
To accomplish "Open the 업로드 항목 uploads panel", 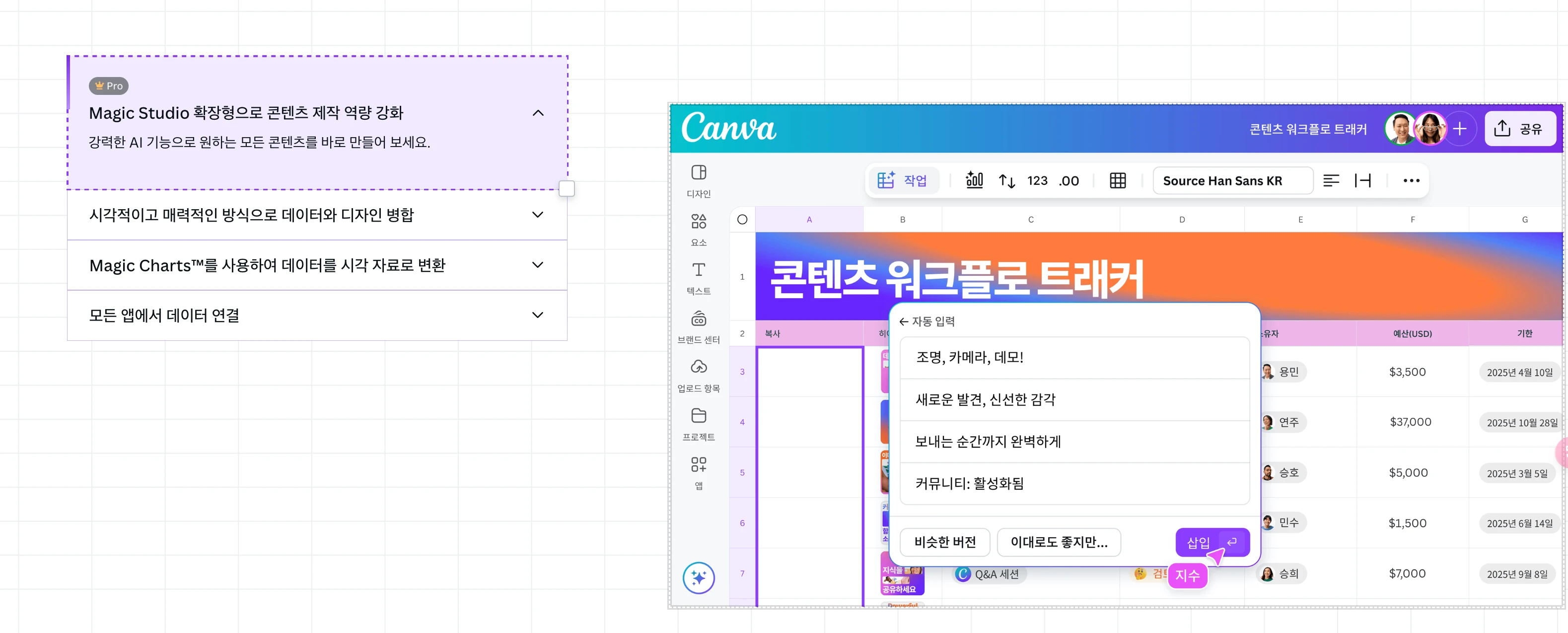I will pos(699,376).
